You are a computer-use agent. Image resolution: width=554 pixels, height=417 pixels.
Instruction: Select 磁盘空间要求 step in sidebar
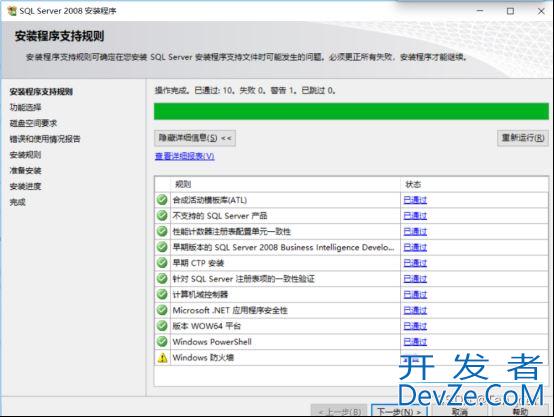pyautogui.click(x=33, y=123)
